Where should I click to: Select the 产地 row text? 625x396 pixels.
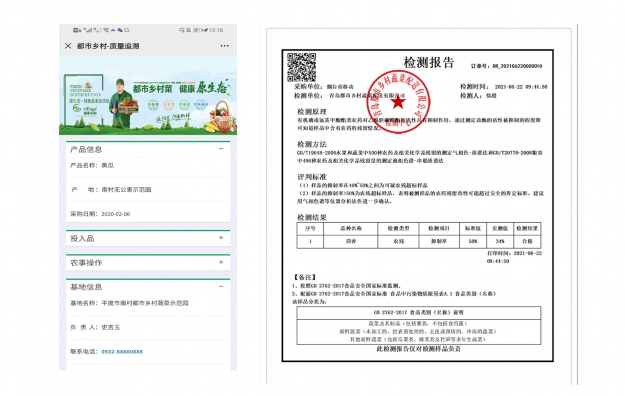click(x=111, y=189)
